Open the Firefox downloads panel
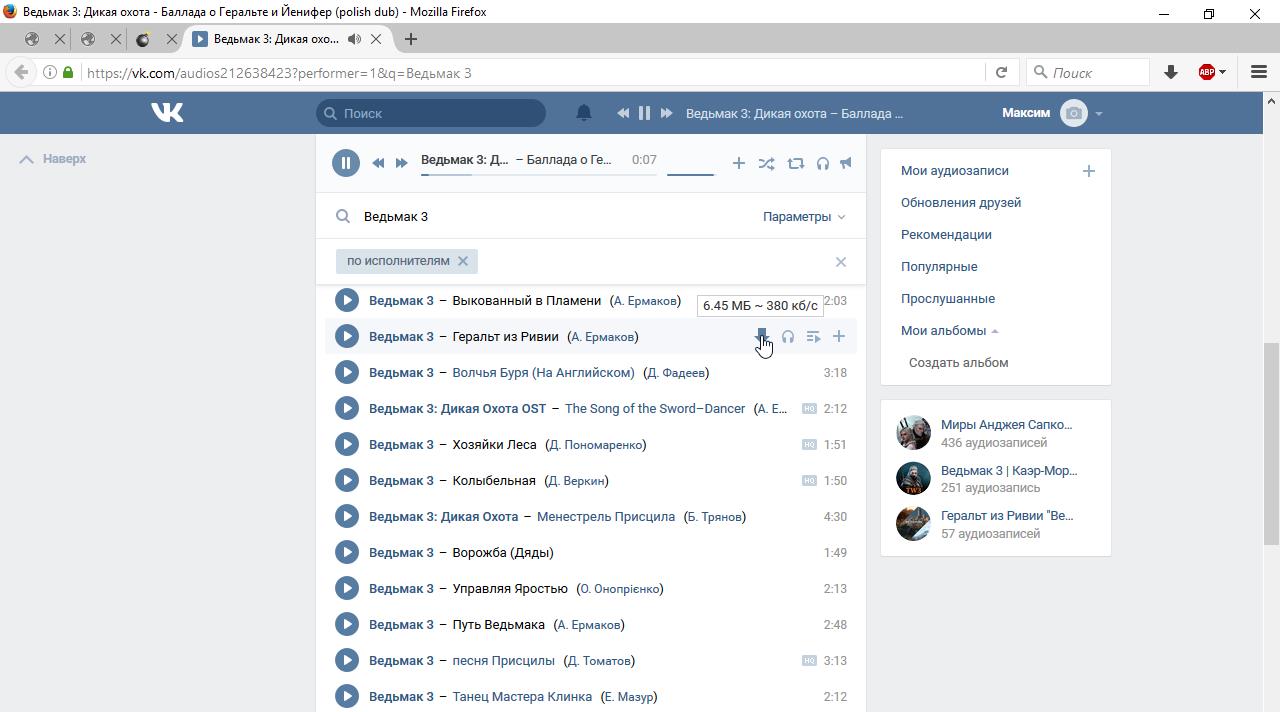The height and width of the screenshot is (712, 1280). coord(1171,72)
